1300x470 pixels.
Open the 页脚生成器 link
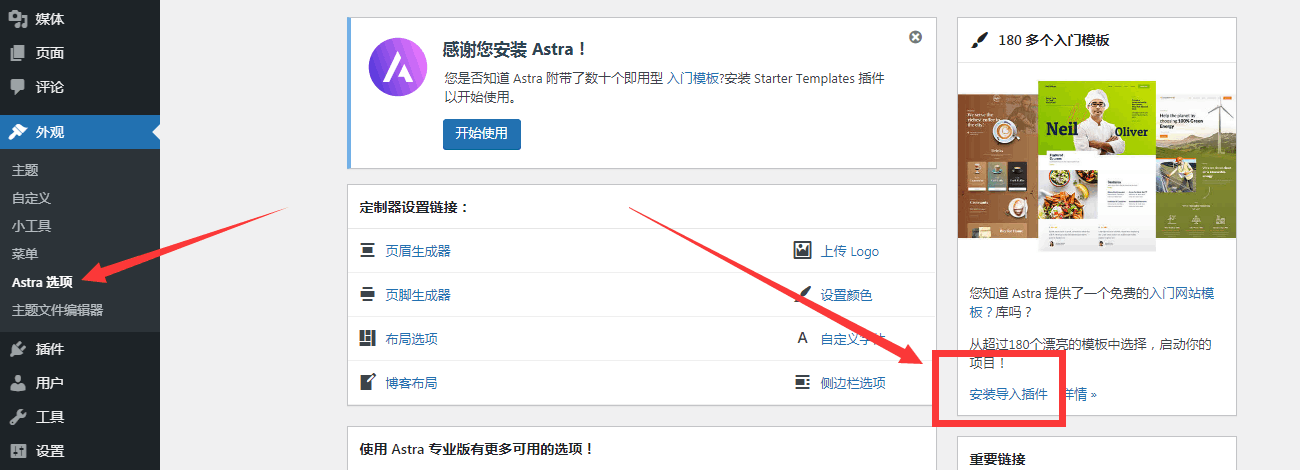tap(418, 295)
